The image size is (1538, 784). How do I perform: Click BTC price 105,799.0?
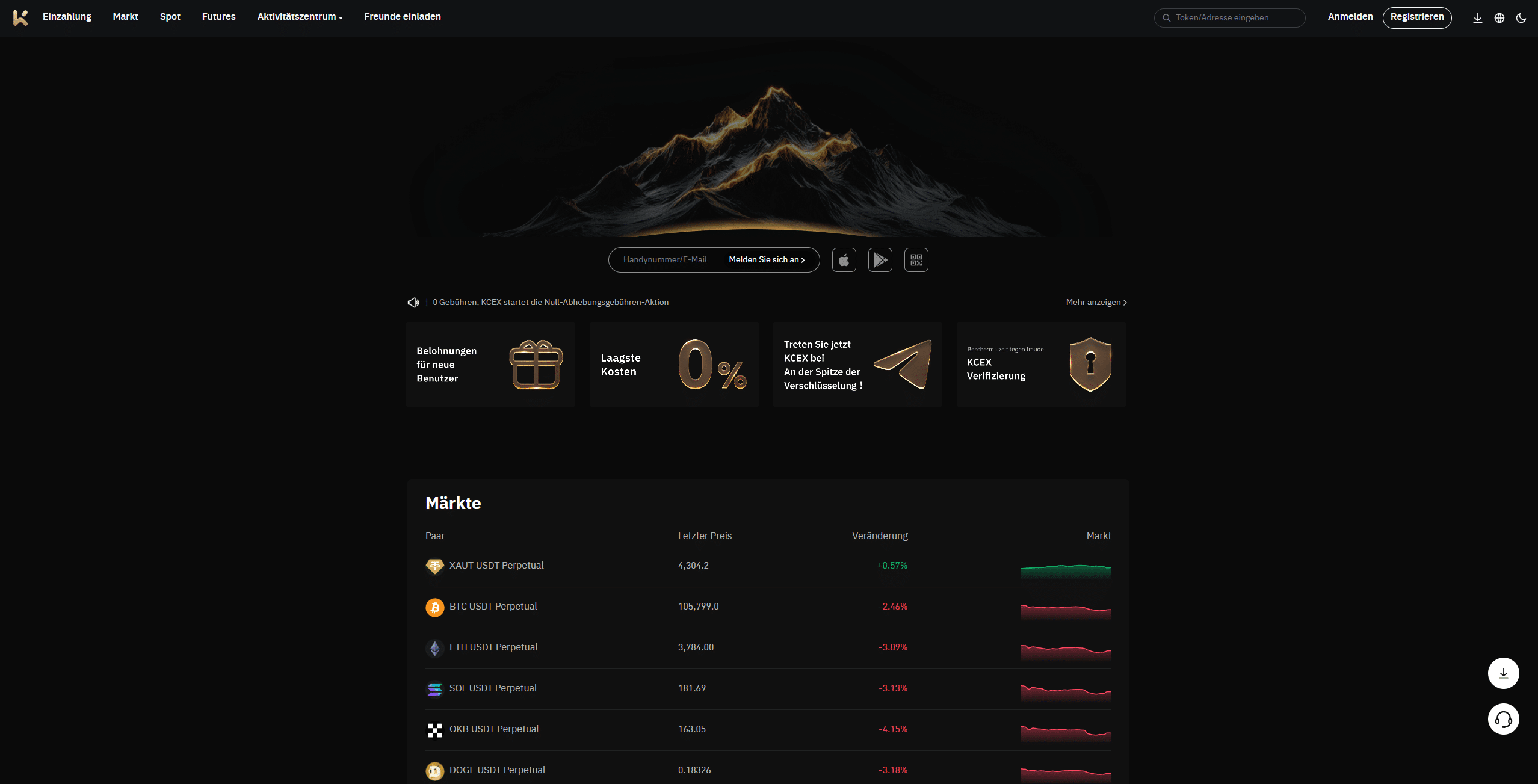(698, 607)
